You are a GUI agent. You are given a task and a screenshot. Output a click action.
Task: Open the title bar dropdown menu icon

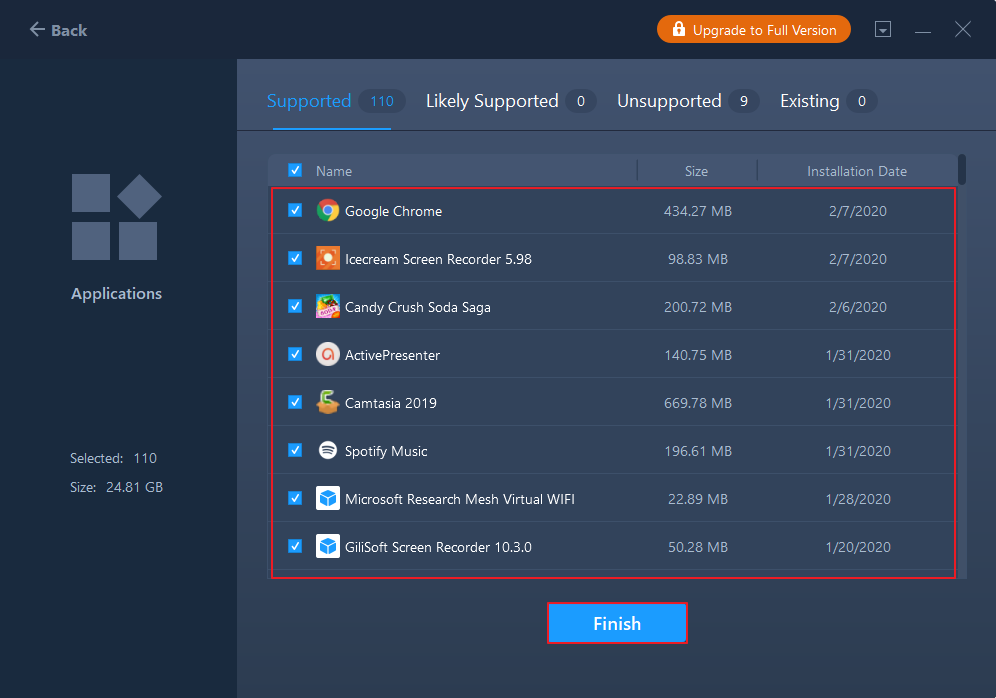click(x=883, y=29)
